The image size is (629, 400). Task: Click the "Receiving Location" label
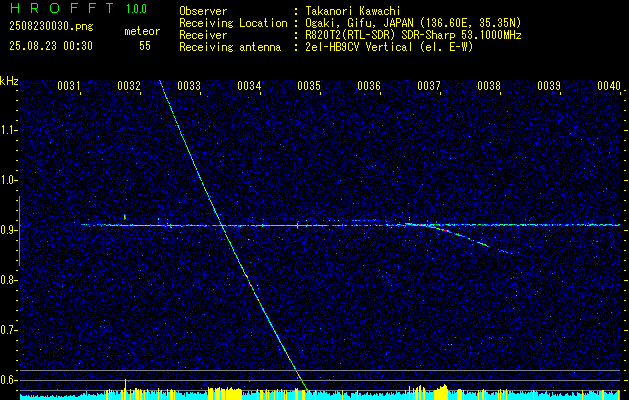[233, 23]
